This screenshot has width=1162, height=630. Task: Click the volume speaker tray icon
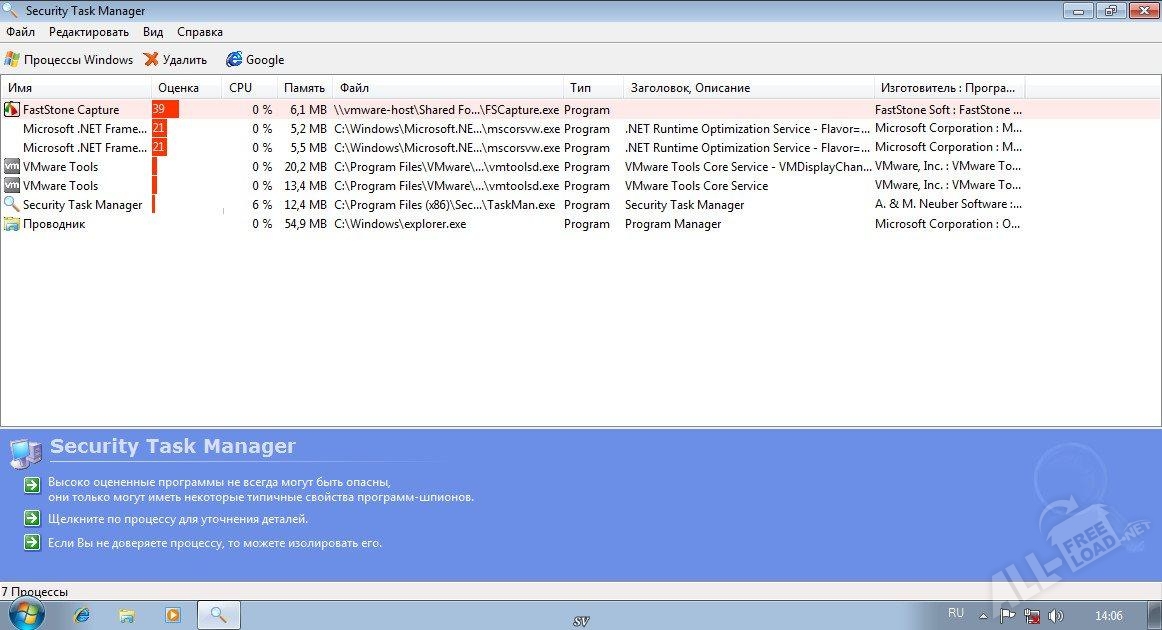(x=1055, y=615)
